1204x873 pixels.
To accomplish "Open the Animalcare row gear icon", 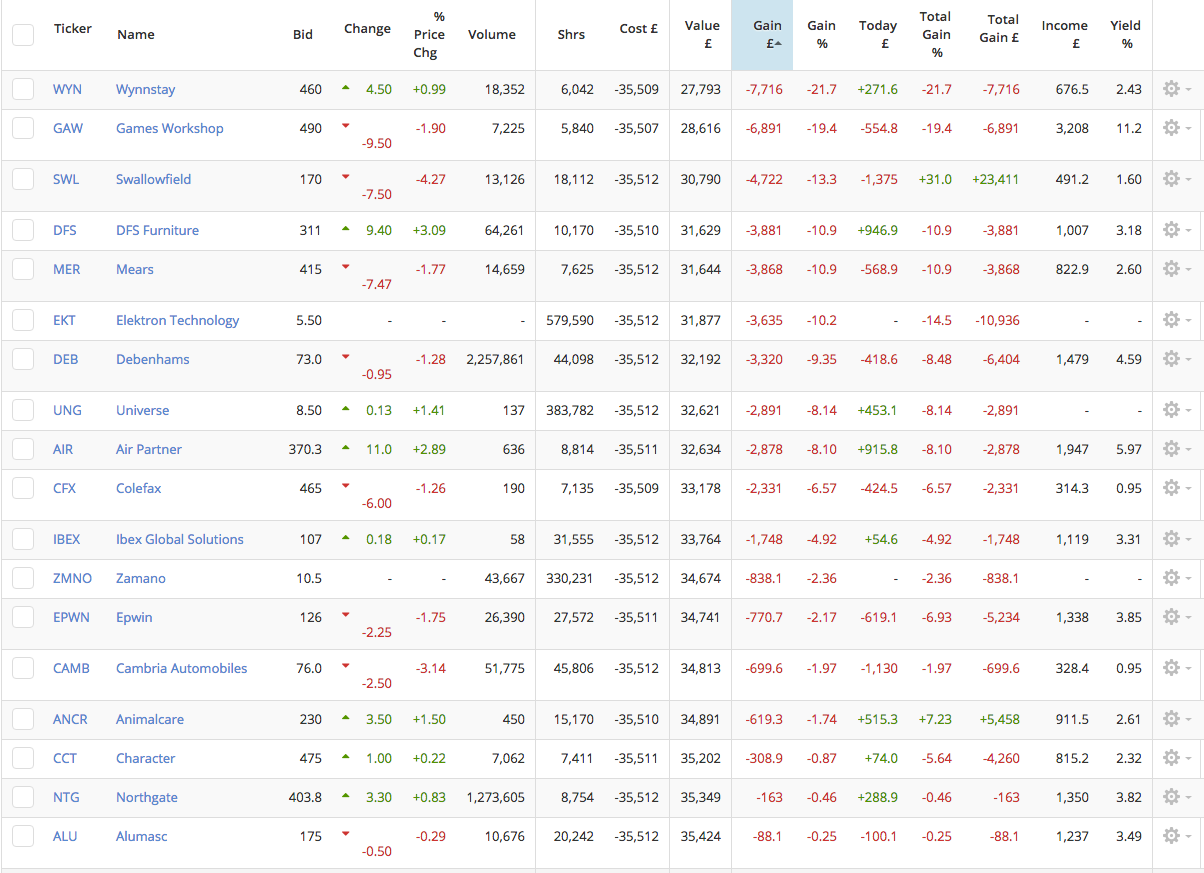I will [x=1172, y=719].
